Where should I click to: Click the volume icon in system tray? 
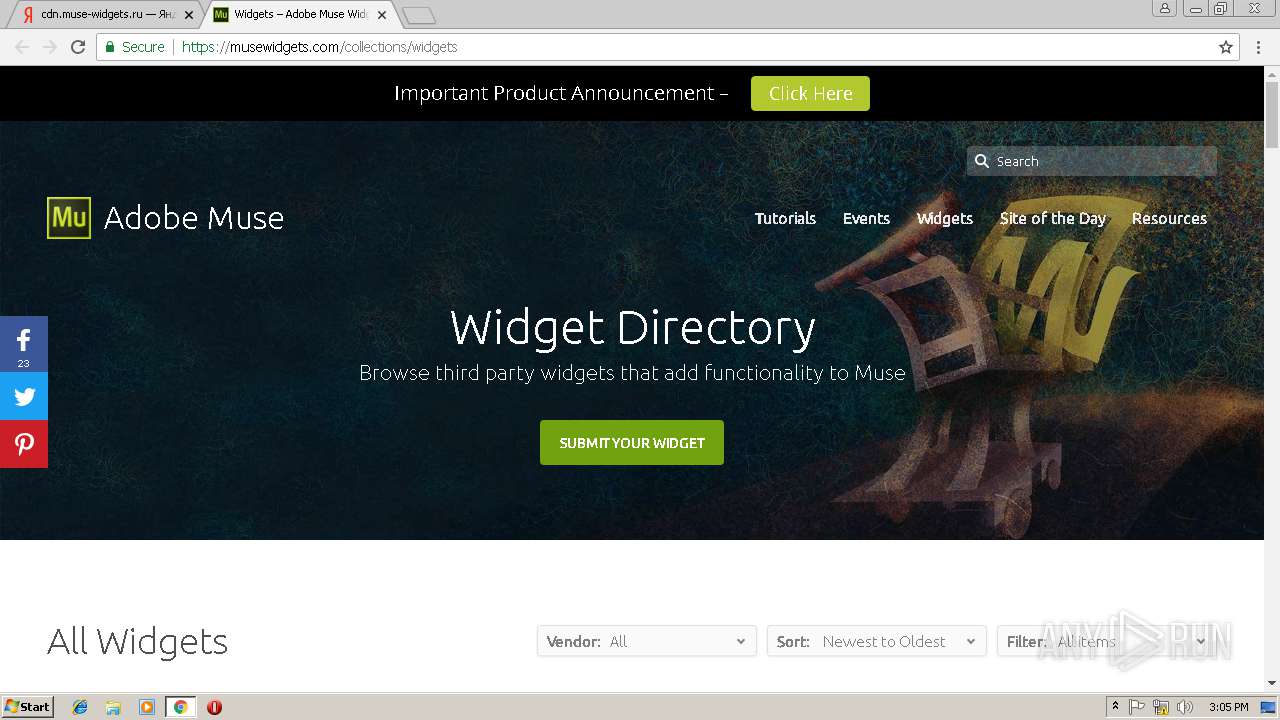(1185, 707)
